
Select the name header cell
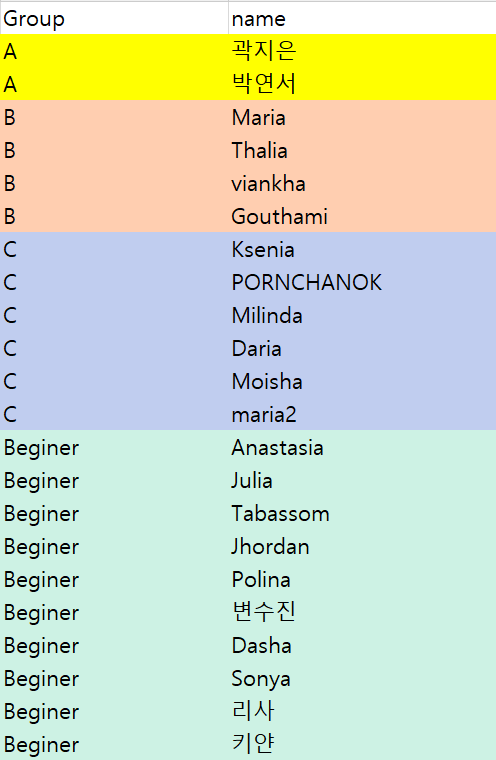tap(362, 18)
